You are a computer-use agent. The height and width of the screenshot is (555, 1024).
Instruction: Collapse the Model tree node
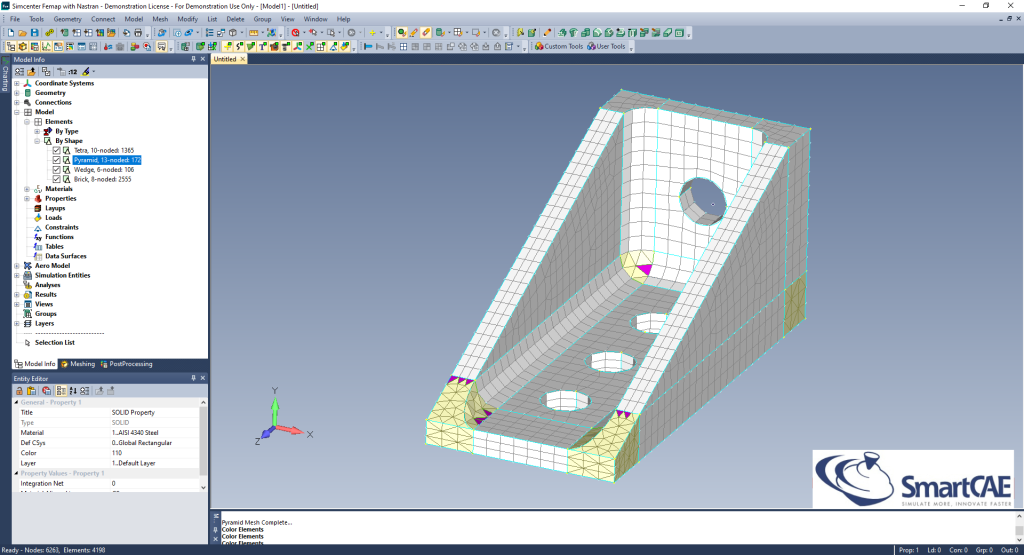pos(17,112)
